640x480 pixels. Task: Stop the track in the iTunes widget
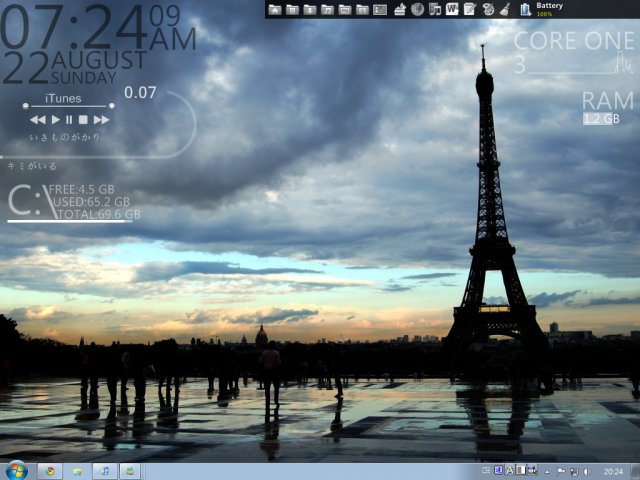(84, 120)
